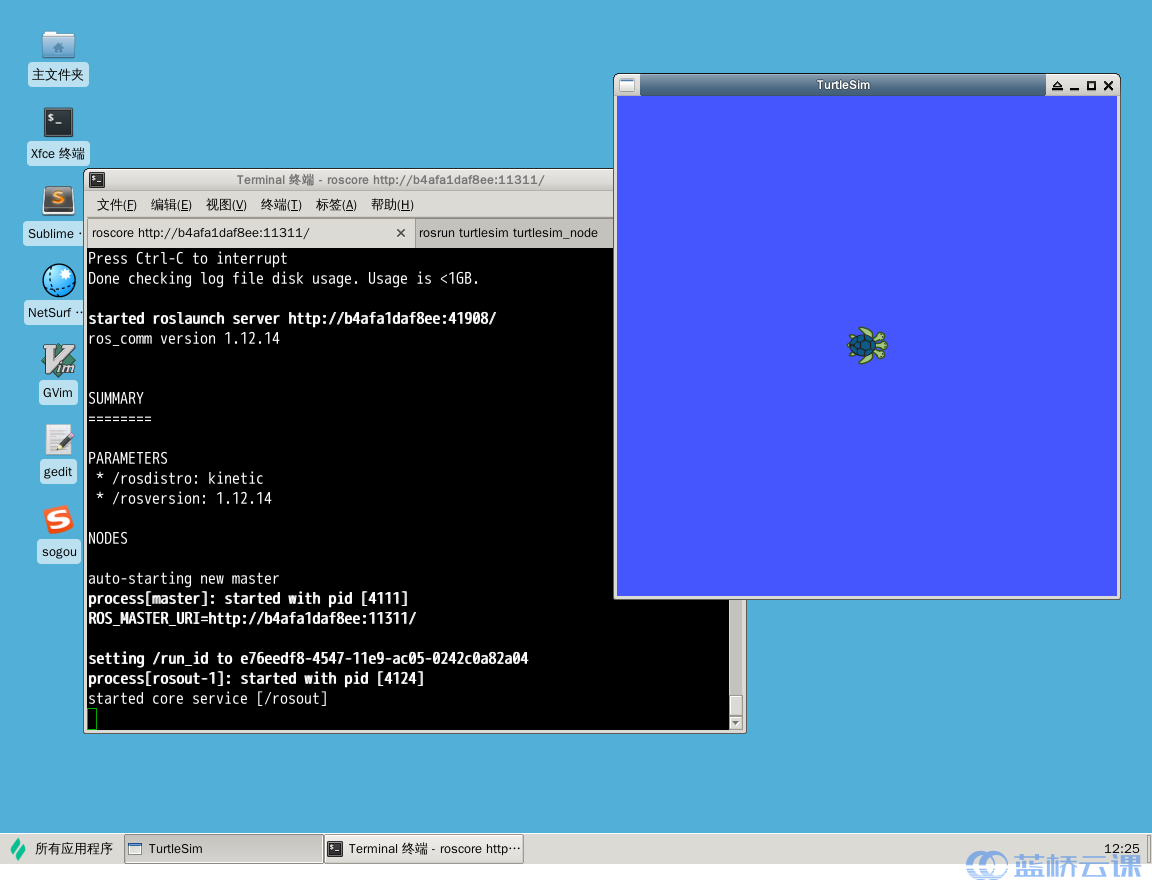Expand the 视图(V) menu

pyautogui.click(x=226, y=205)
